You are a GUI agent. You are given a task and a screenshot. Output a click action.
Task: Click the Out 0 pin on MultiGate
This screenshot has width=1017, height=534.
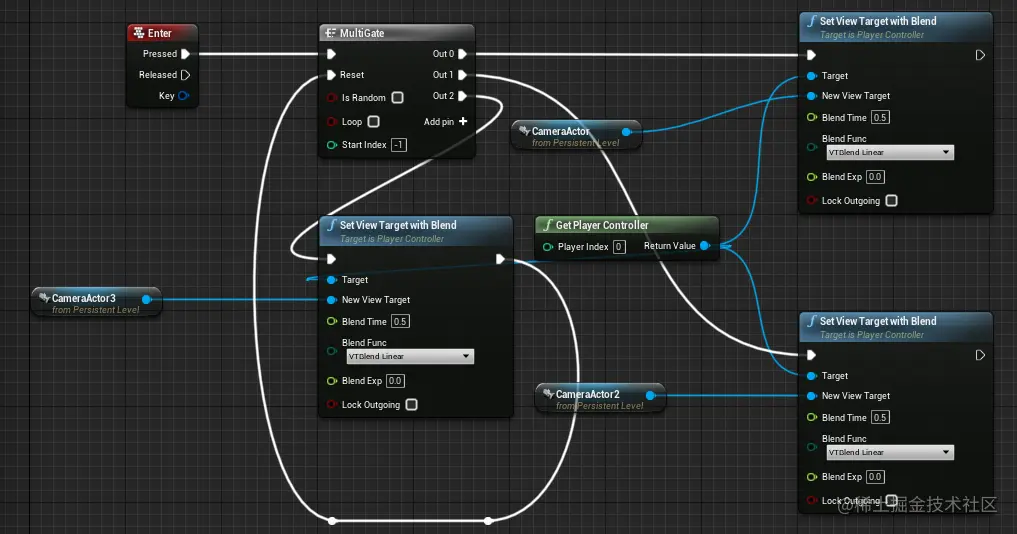point(462,54)
